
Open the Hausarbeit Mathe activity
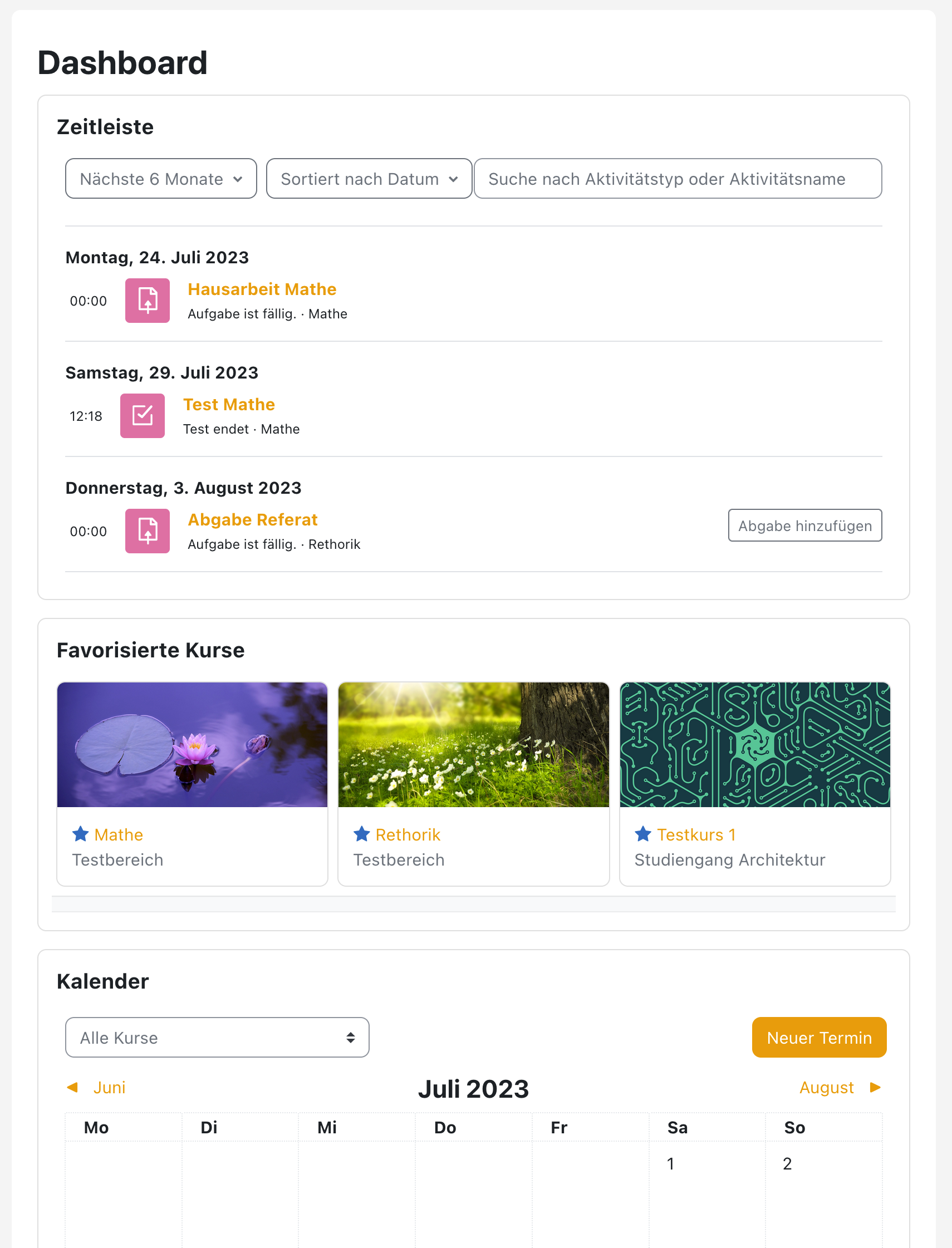click(262, 289)
